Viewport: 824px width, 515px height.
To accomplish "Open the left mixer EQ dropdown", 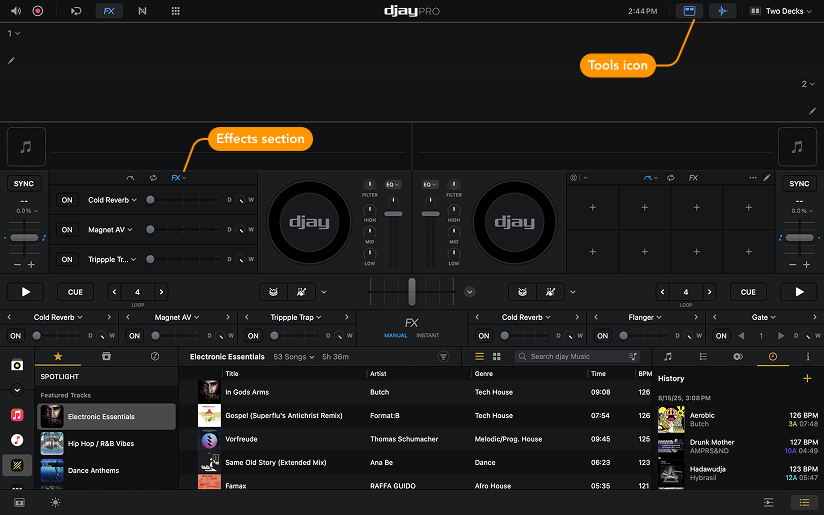I will [x=393, y=184].
